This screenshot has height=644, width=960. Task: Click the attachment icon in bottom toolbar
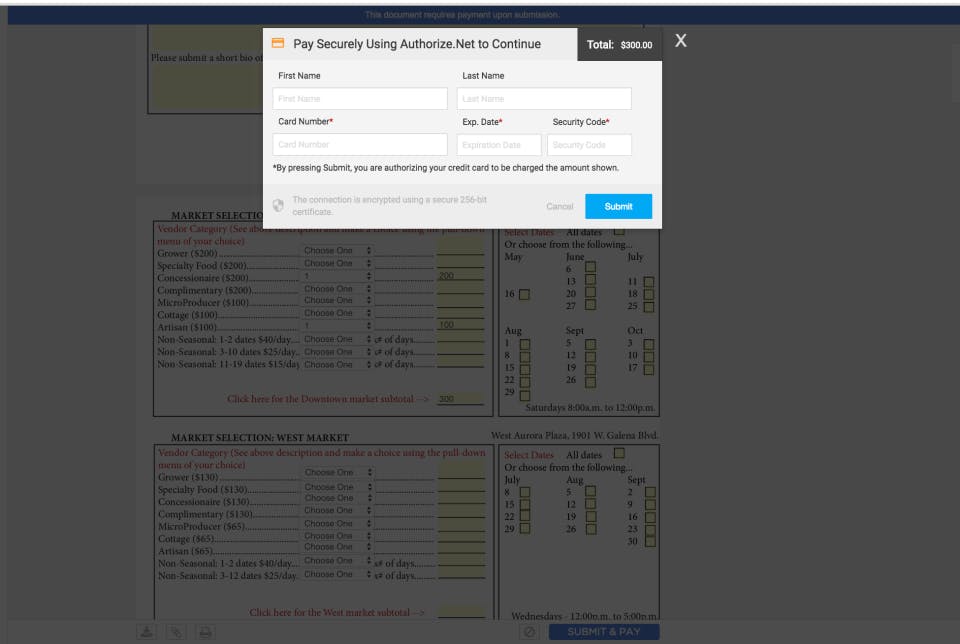(176, 632)
